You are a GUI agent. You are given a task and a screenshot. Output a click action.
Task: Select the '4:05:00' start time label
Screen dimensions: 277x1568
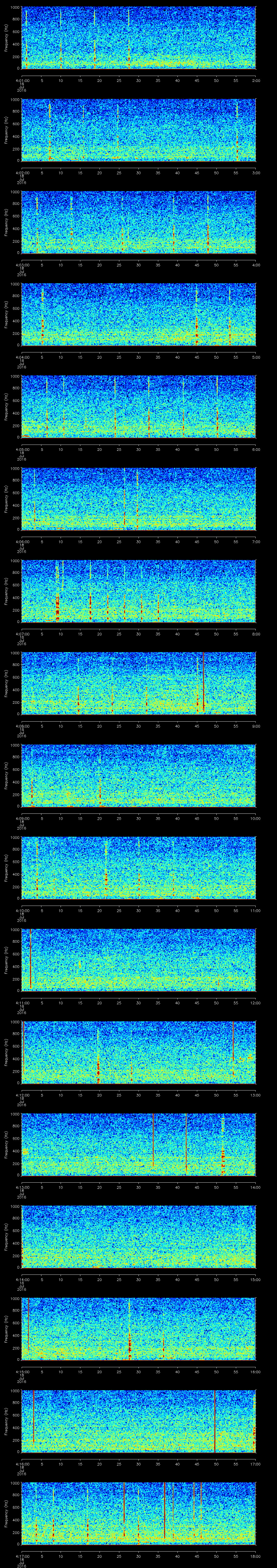tap(22, 449)
